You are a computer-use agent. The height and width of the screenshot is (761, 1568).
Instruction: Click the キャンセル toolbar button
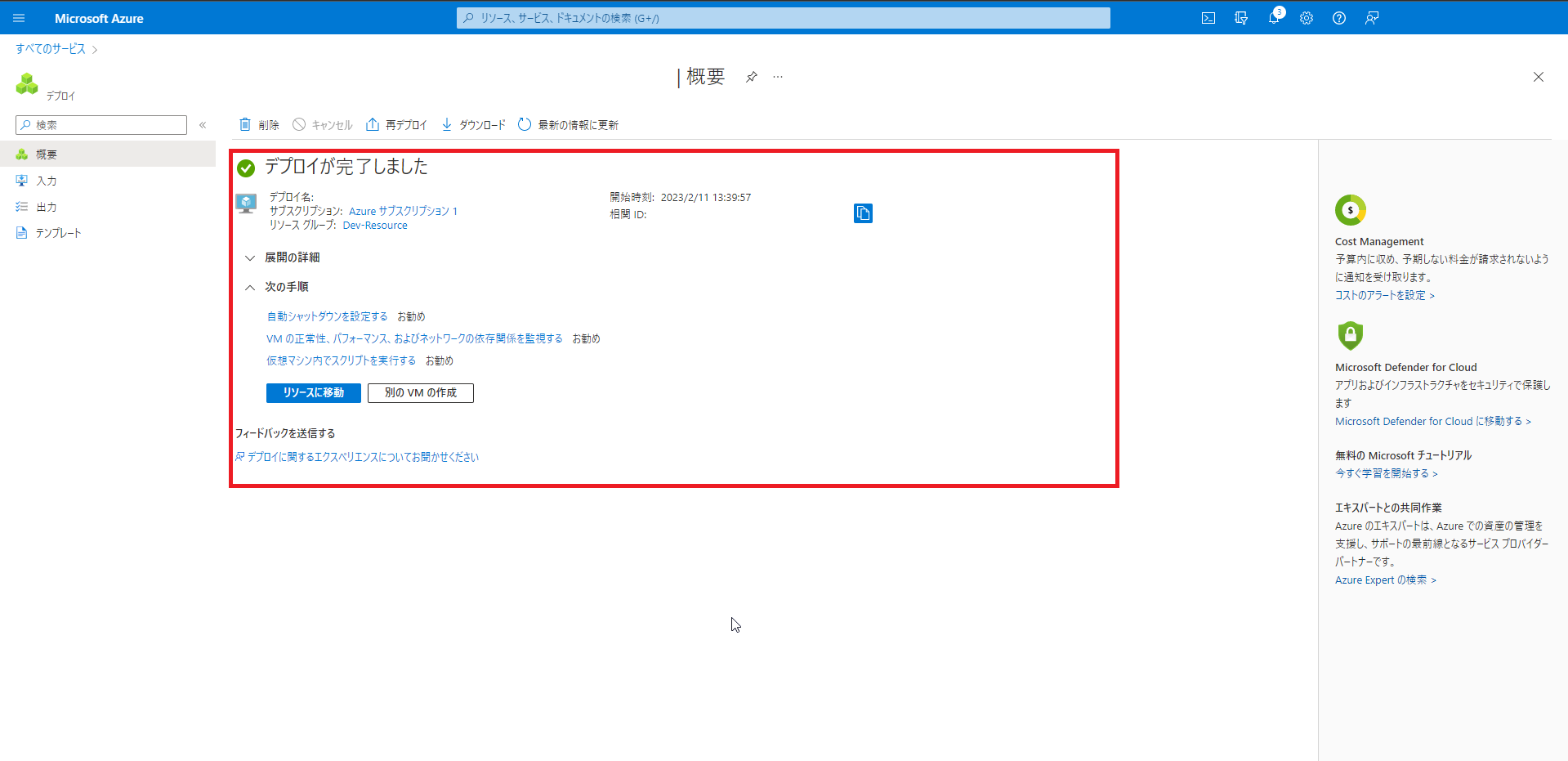pyautogui.click(x=323, y=125)
